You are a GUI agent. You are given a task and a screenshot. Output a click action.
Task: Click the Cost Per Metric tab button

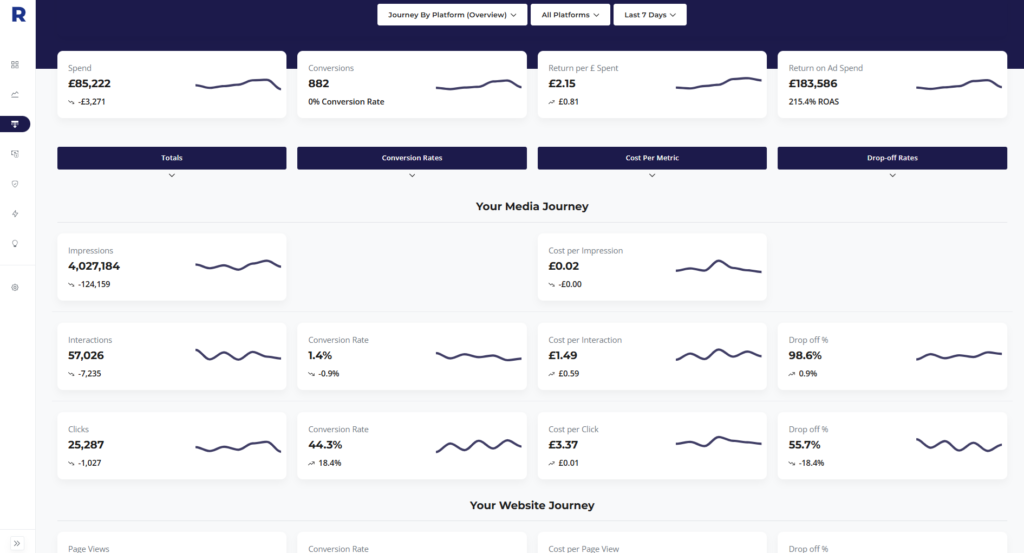pyautogui.click(x=652, y=158)
